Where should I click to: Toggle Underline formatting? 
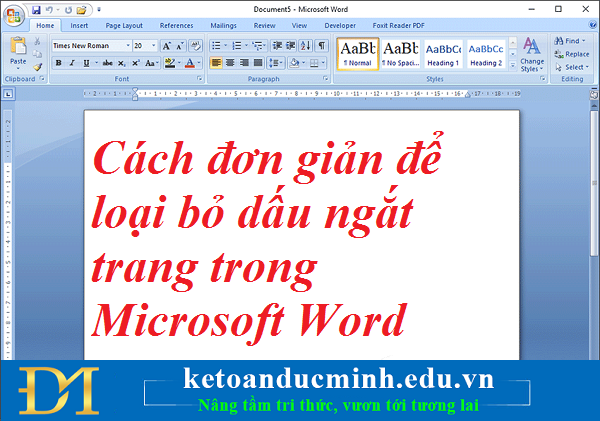[x=86, y=63]
